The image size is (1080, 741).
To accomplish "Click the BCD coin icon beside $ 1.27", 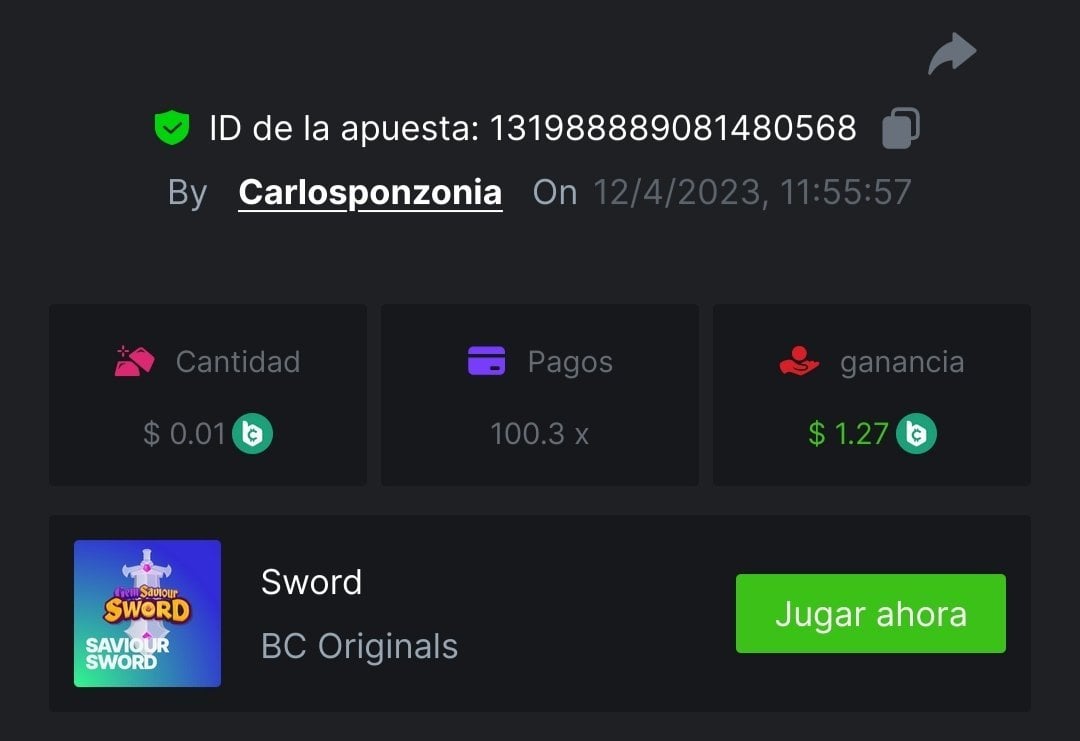I will [916, 434].
